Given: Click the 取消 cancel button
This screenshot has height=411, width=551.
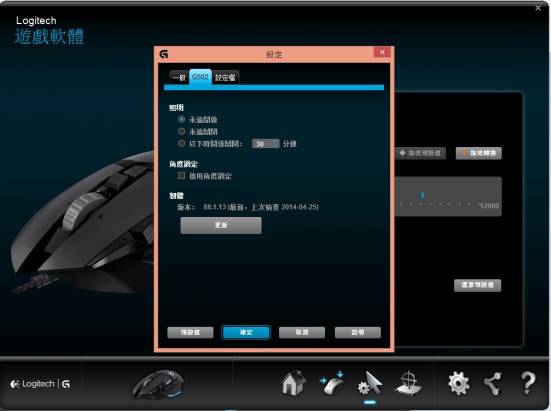Looking at the screenshot, I should [302, 332].
